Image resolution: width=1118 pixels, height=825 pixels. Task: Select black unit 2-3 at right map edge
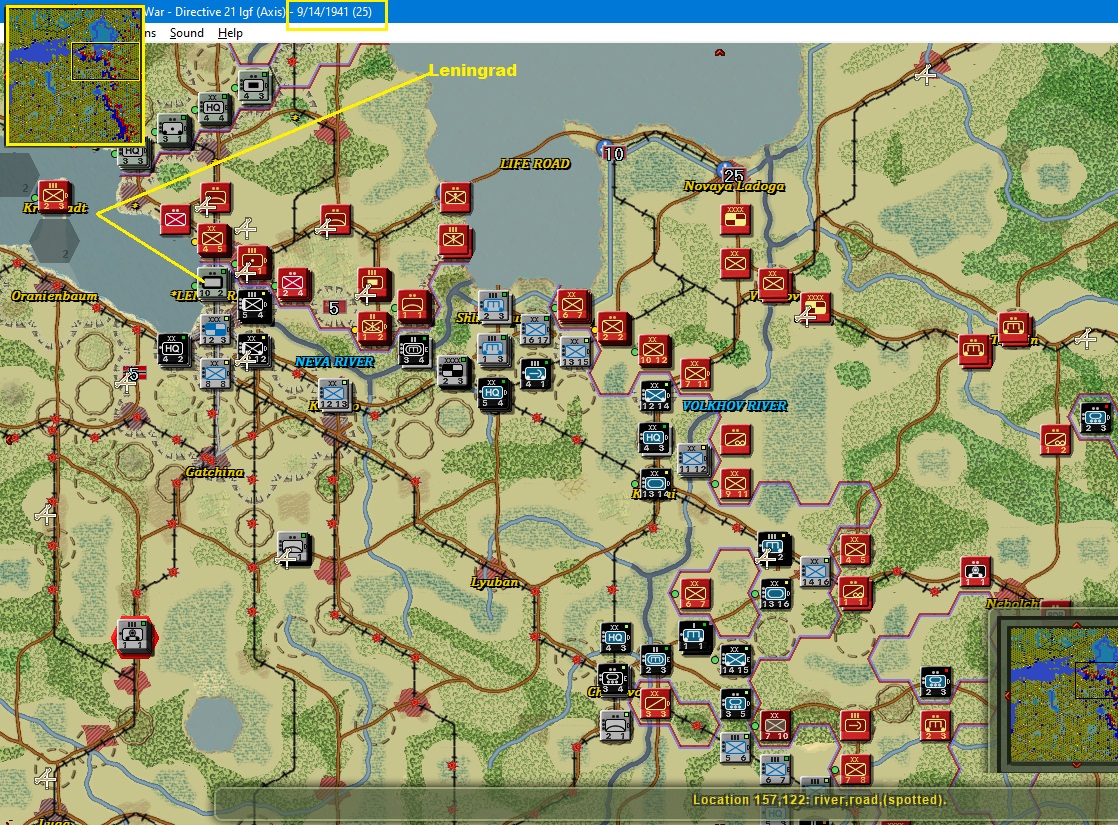click(1094, 418)
